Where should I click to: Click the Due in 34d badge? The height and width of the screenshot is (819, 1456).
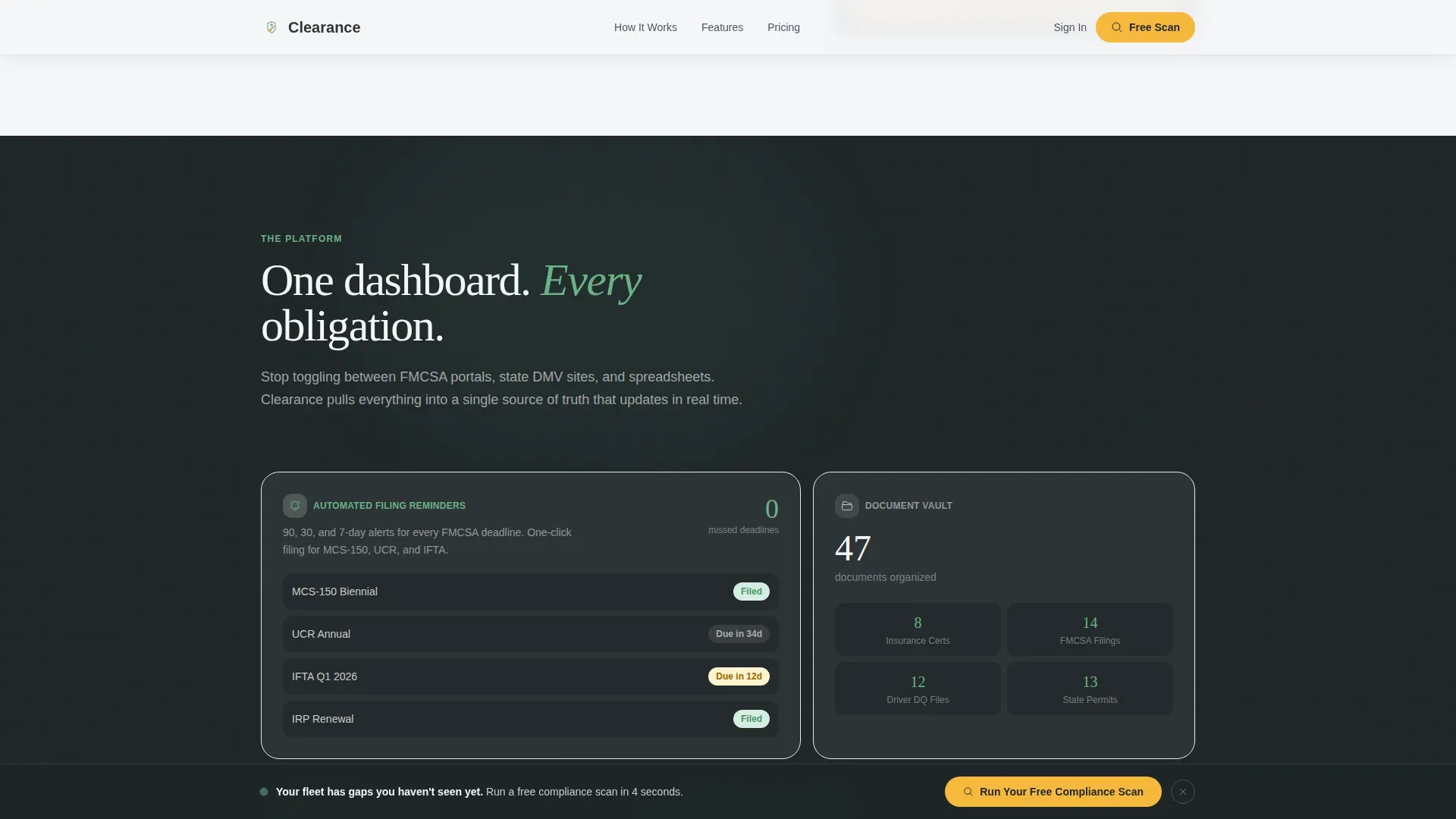(739, 634)
